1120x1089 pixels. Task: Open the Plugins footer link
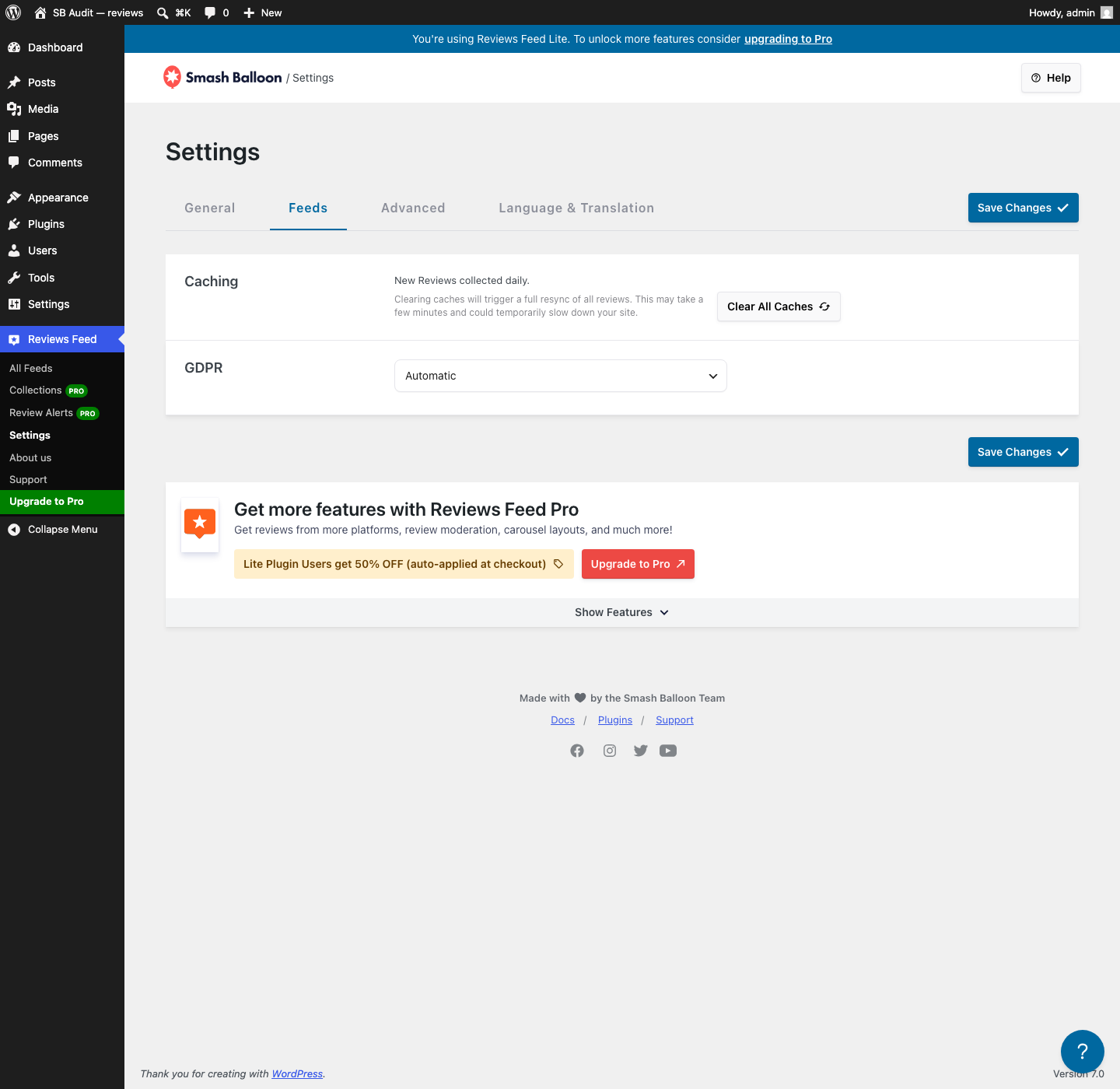615,720
